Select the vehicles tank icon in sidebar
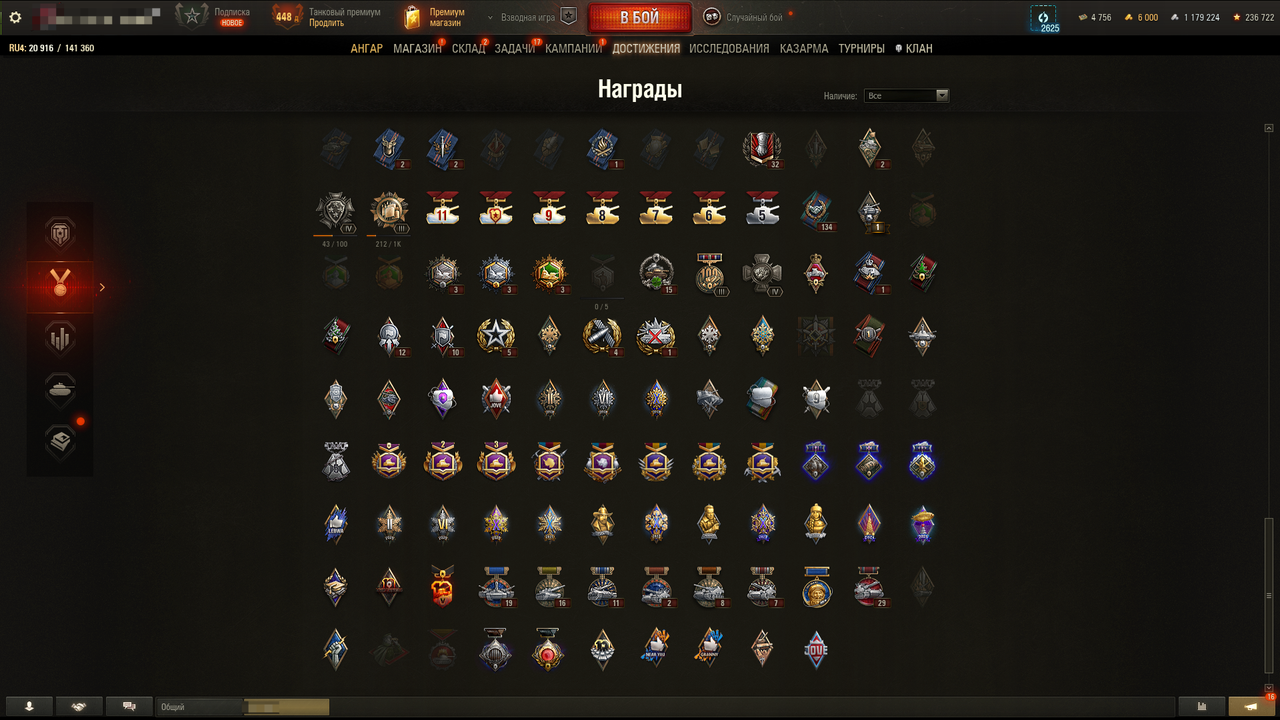This screenshot has height=720, width=1280. [60, 390]
